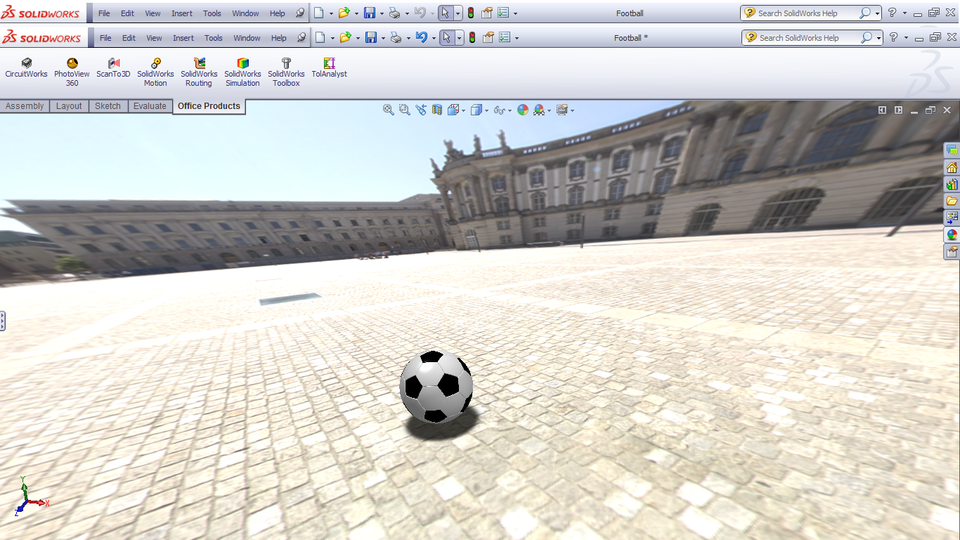Expand the collapsed FeatureManager panel handle

pos(3,321)
